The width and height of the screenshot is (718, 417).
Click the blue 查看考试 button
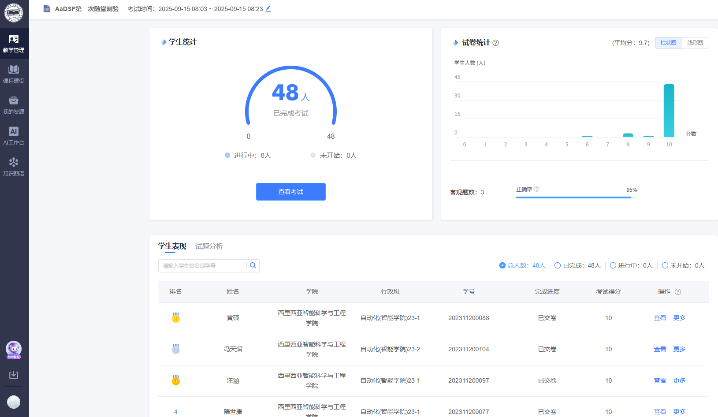click(290, 191)
